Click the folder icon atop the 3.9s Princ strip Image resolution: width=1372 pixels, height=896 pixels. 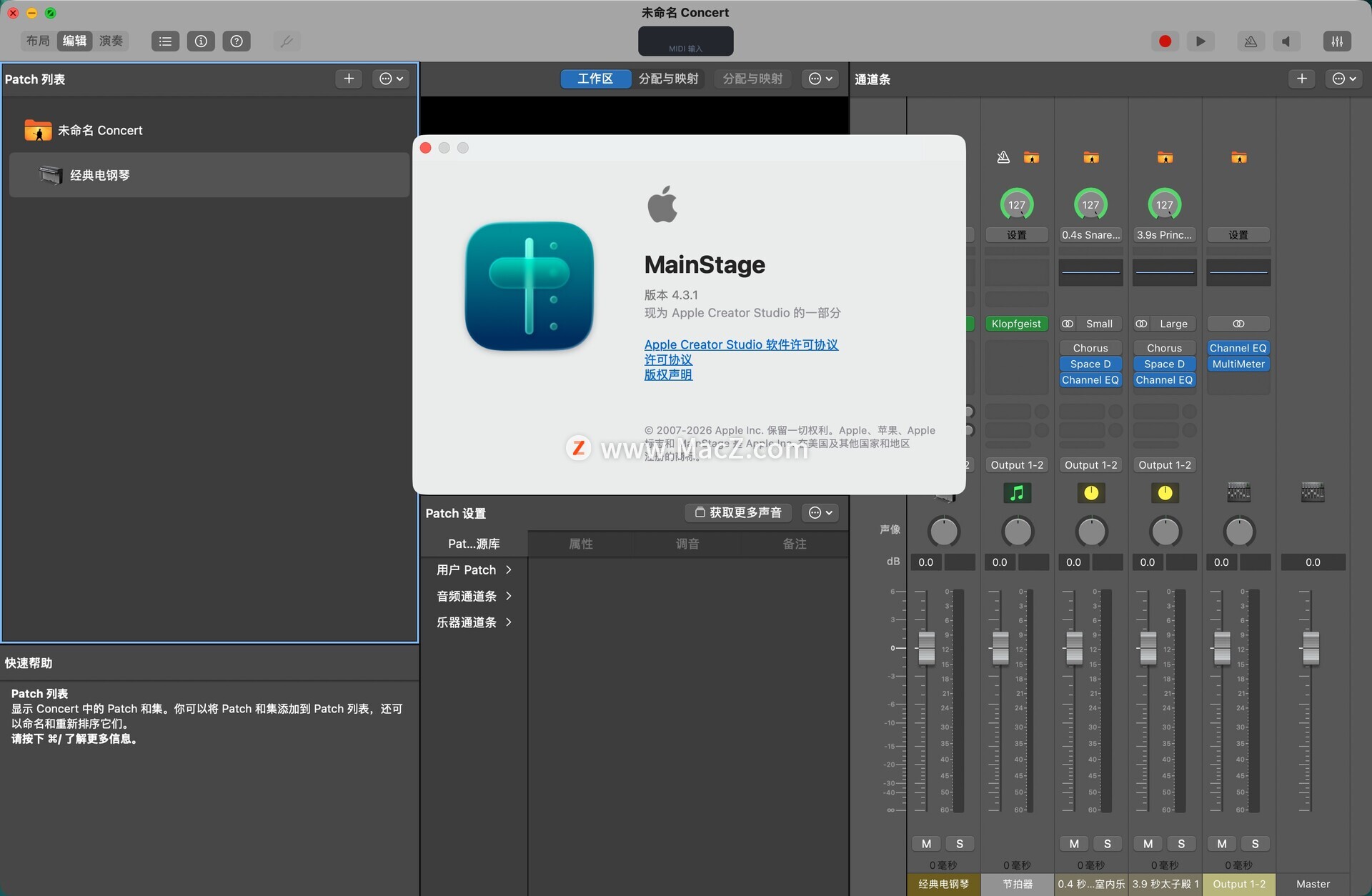[1165, 157]
